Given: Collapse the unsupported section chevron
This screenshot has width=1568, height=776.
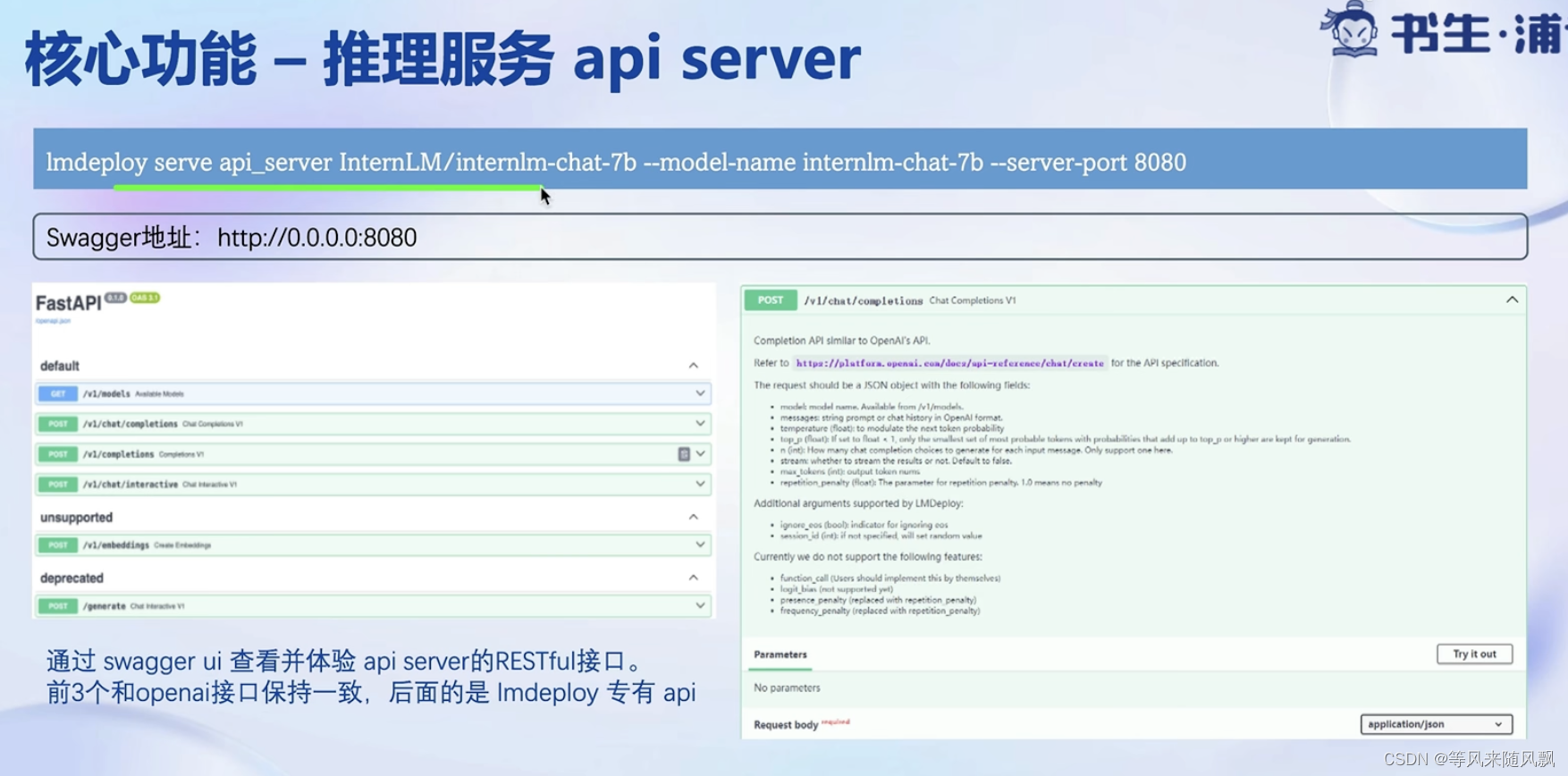Looking at the screenshot, I should 694,517.
